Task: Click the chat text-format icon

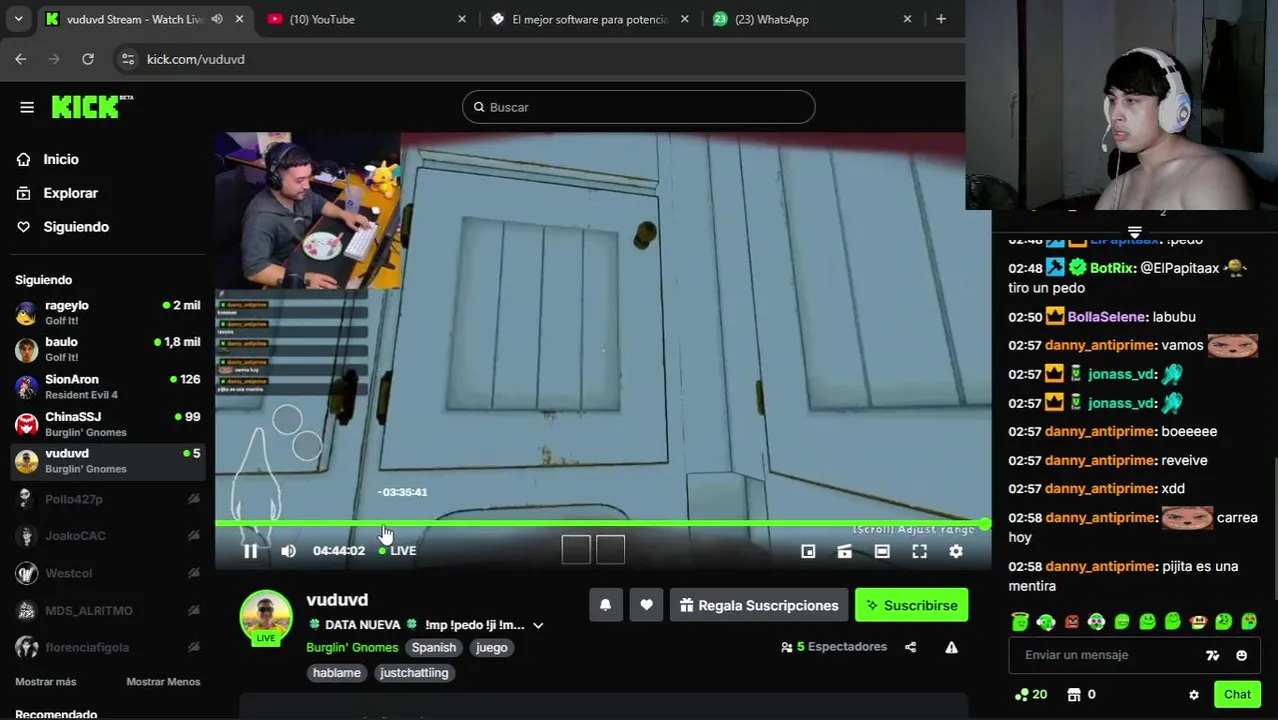Action: (x=1213, y=656)
